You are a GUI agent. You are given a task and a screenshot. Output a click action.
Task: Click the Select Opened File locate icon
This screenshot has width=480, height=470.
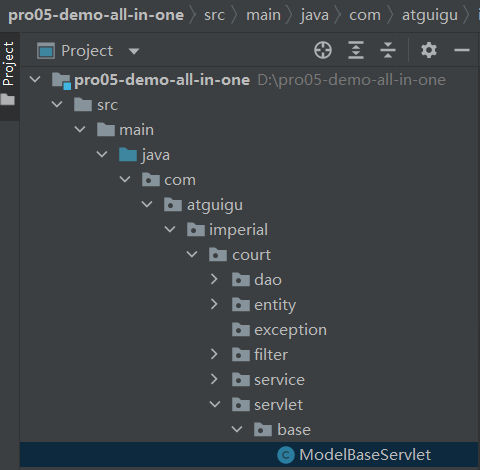pyautogui.click(x=323, y=50)
